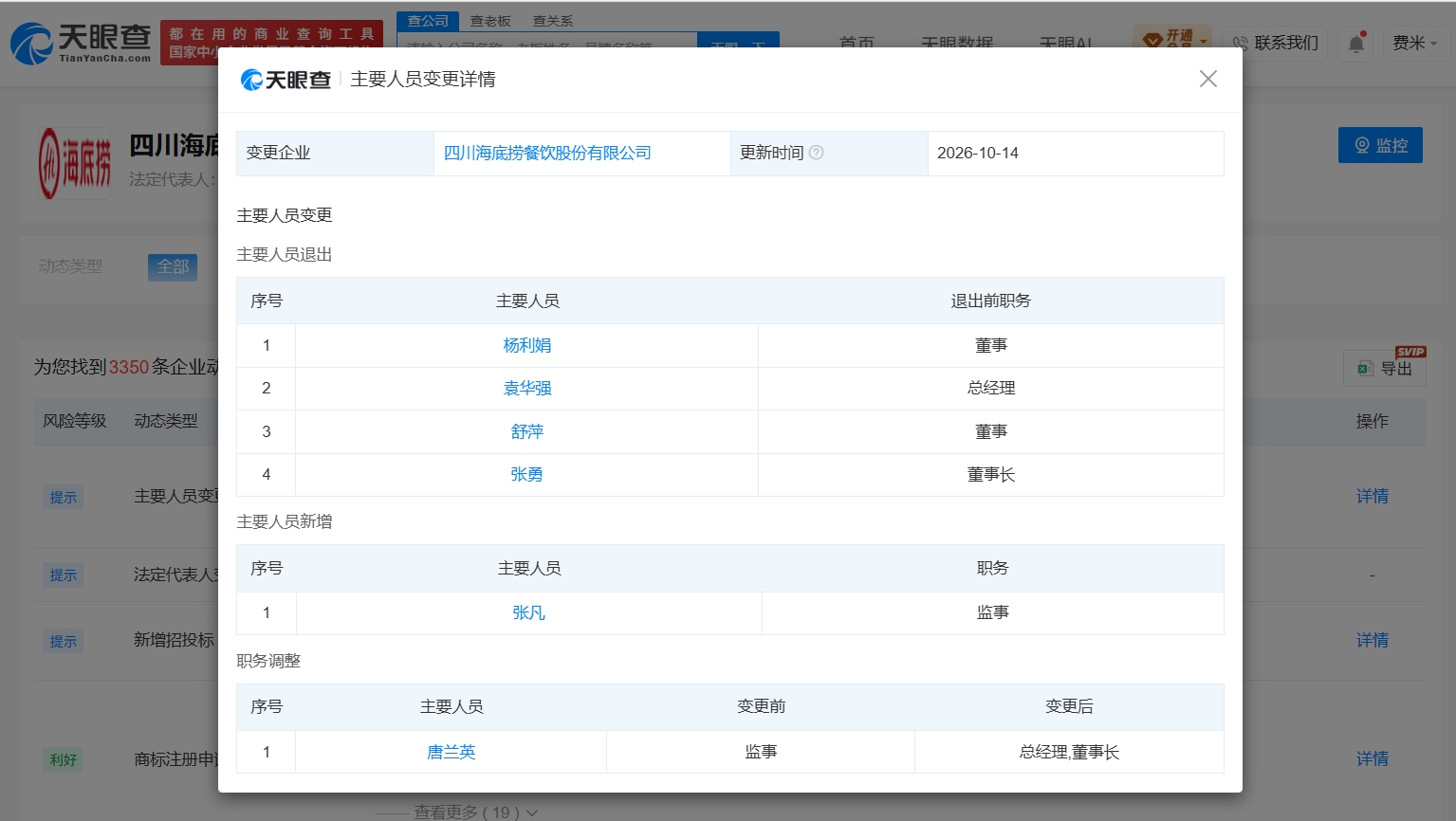The width and height of the screenshot is (1456, 821).
Task: Open 舒萍 person link
Action: [527, 431]
